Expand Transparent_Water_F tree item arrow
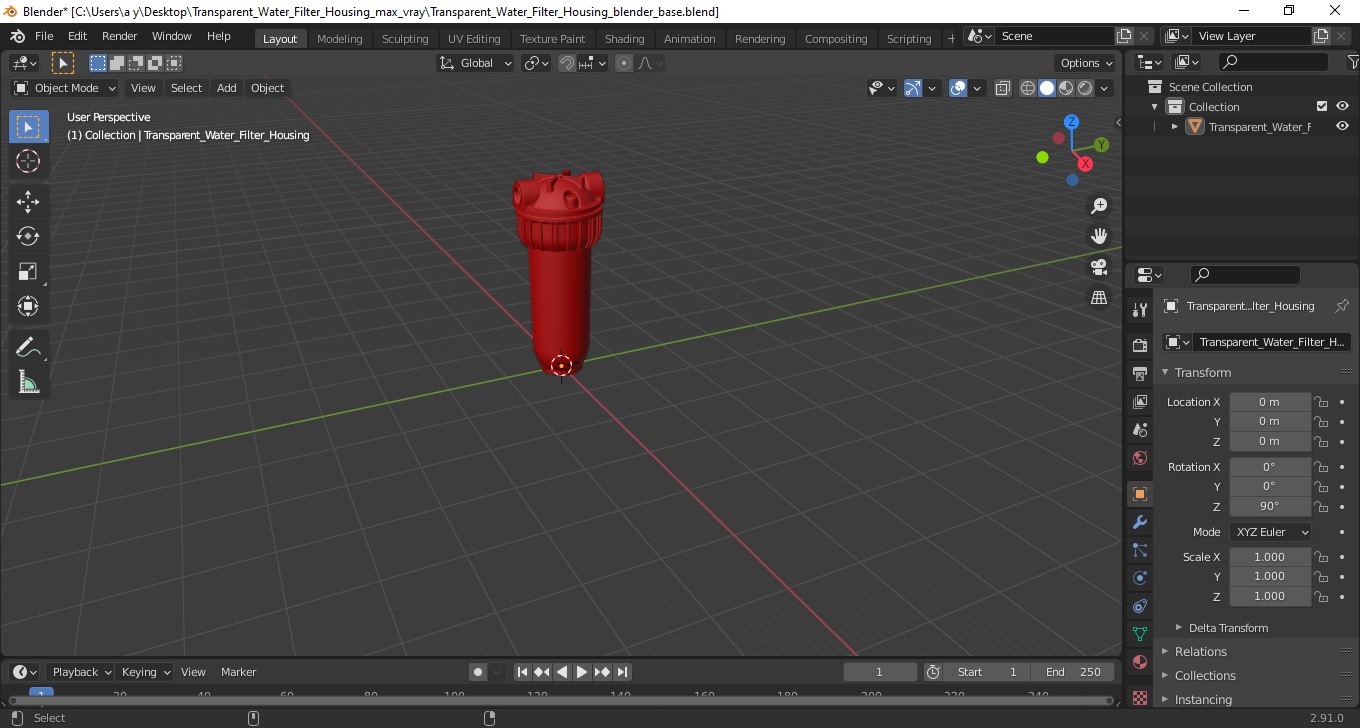 click(1175, 126)
